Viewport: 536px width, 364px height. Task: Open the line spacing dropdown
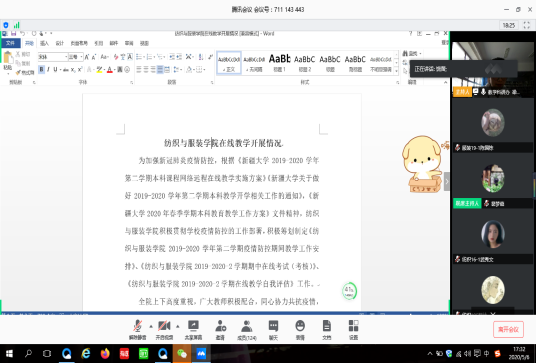[x=177, y=69]
